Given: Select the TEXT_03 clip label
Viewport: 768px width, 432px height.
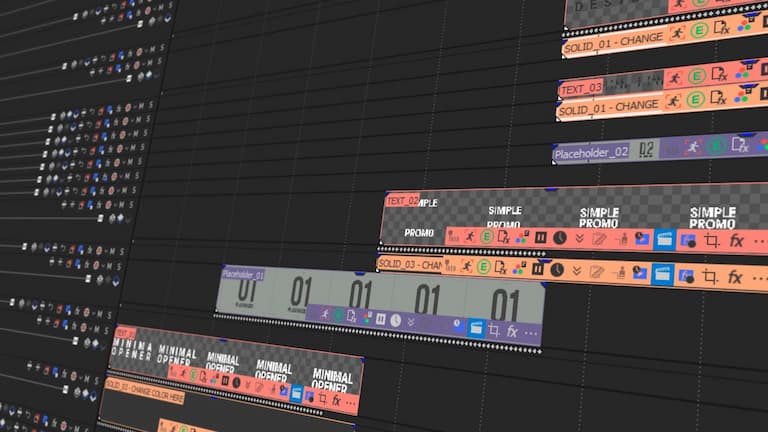Looking at the screenshot, I should (x=581, y=89).
